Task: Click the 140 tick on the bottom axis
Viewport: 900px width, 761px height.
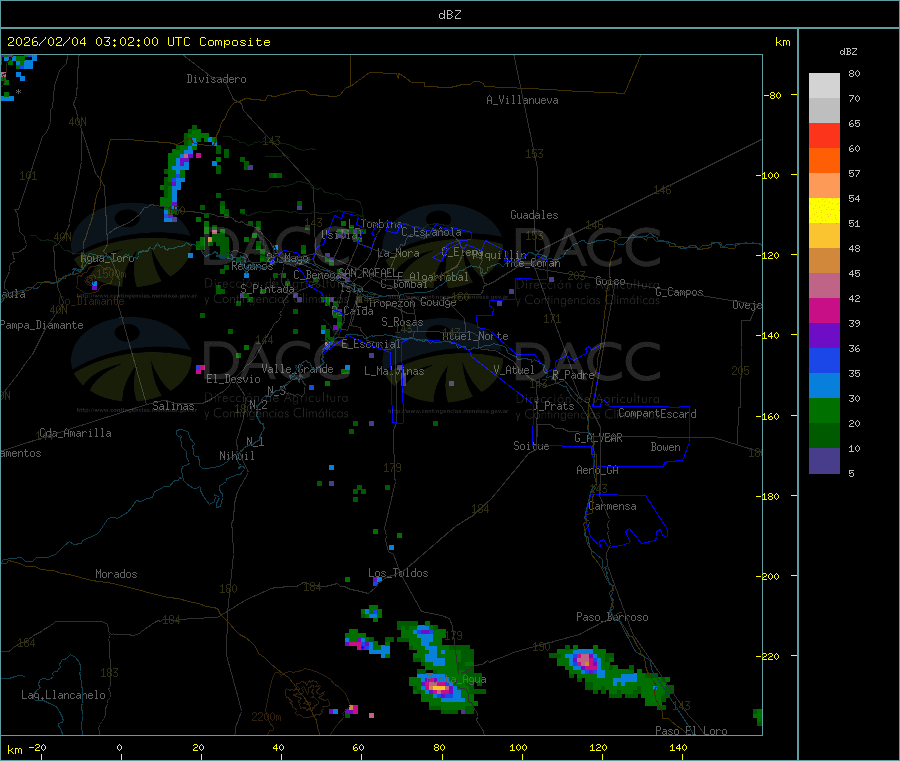Action: 678,747
